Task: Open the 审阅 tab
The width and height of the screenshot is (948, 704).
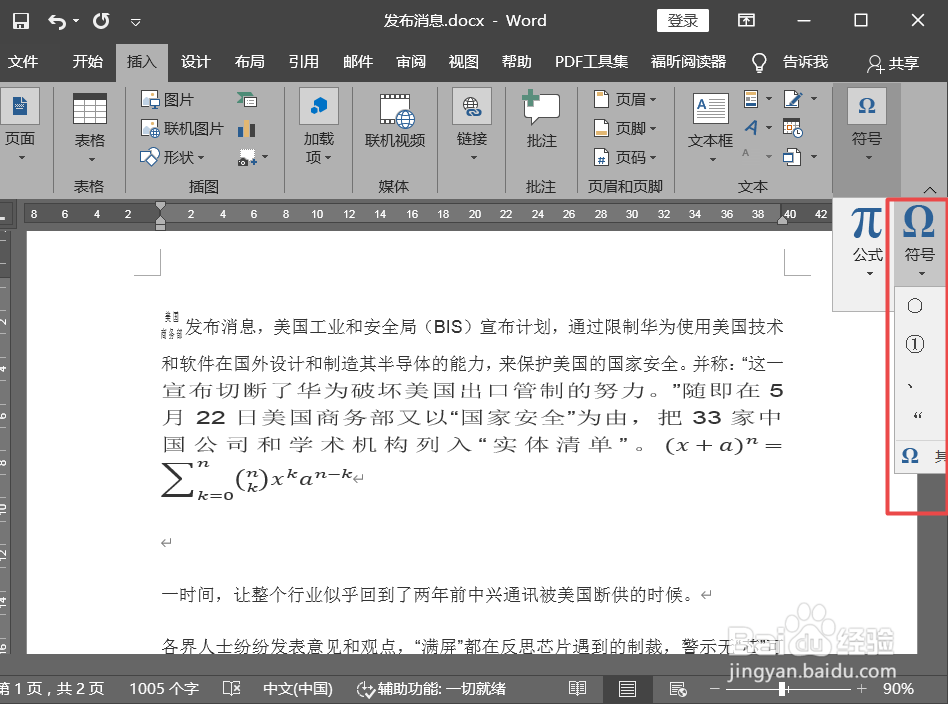Action: (x=411, y=62)
